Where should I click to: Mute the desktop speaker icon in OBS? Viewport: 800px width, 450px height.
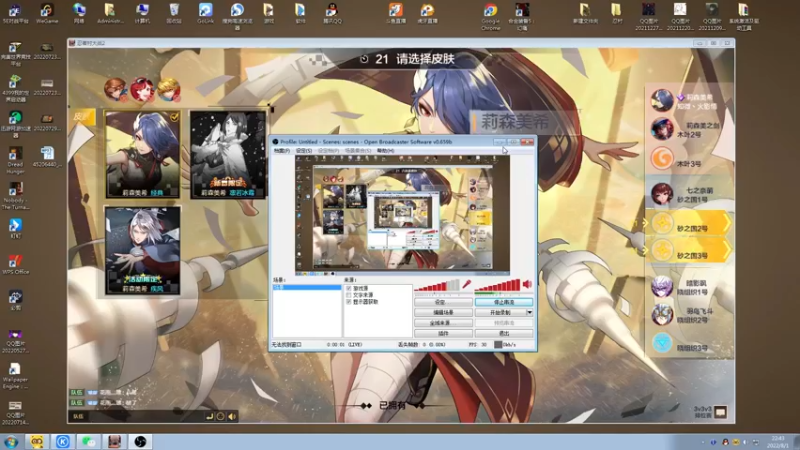tap(528, 284)
